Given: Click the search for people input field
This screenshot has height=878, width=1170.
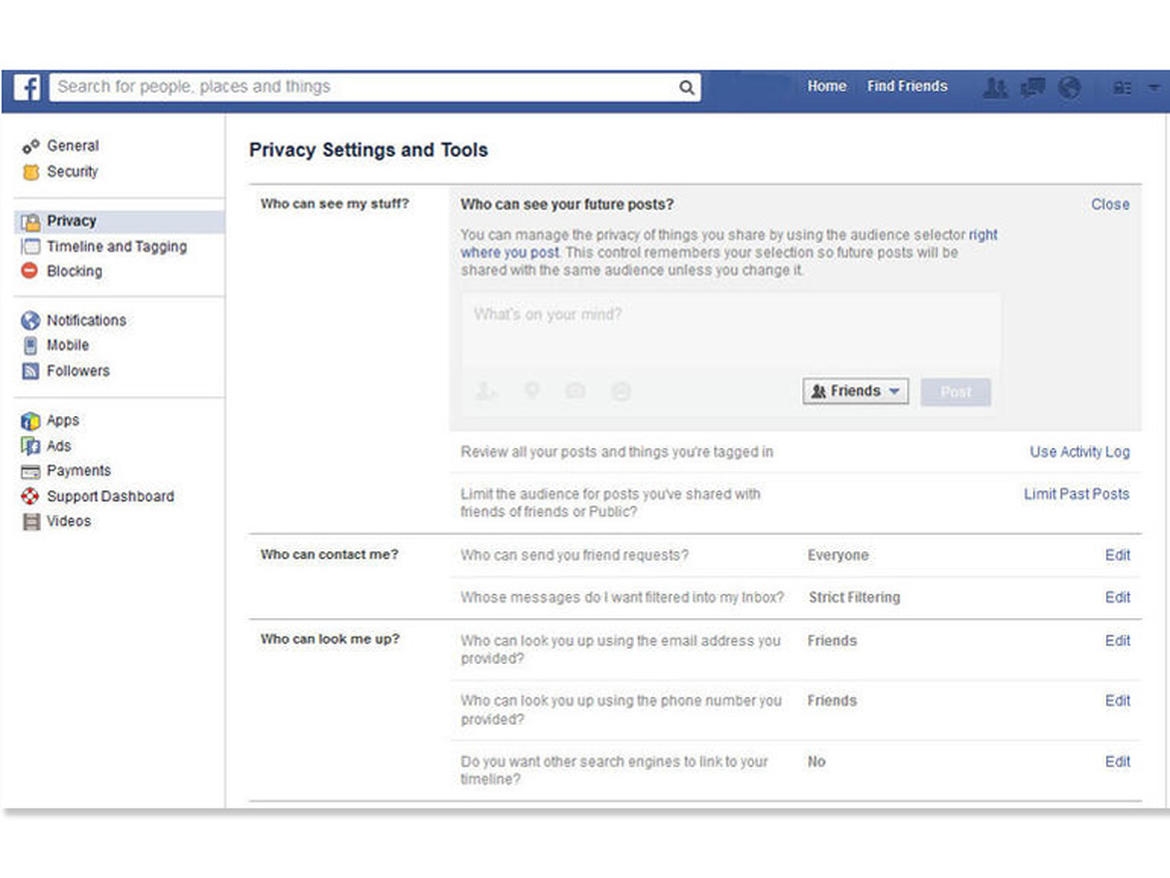Looking at the screenshot, I should tap(360, 87).
